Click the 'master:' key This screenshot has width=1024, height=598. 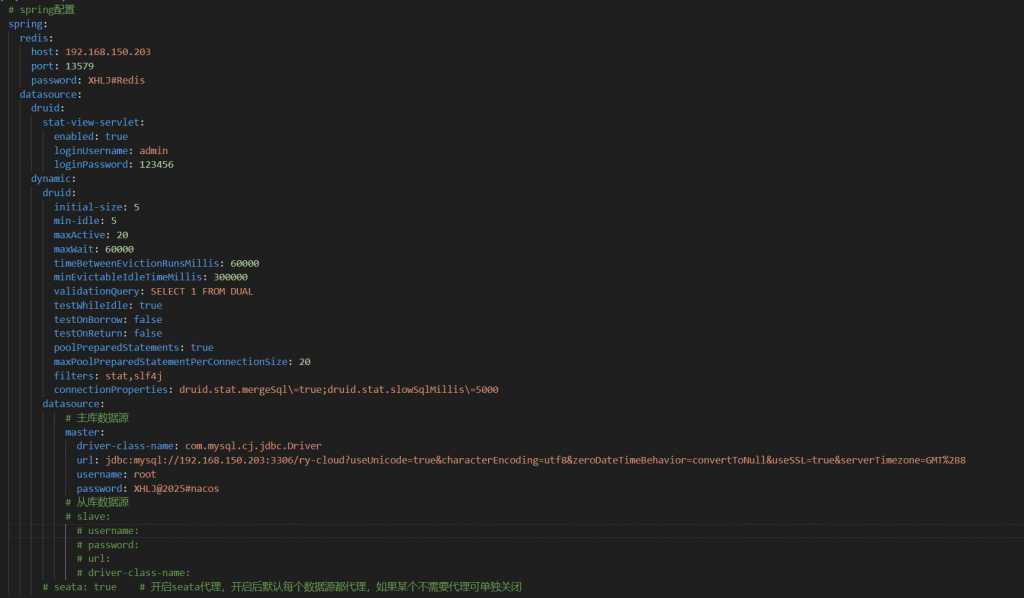pyautogui.click(x=85, y=432)
